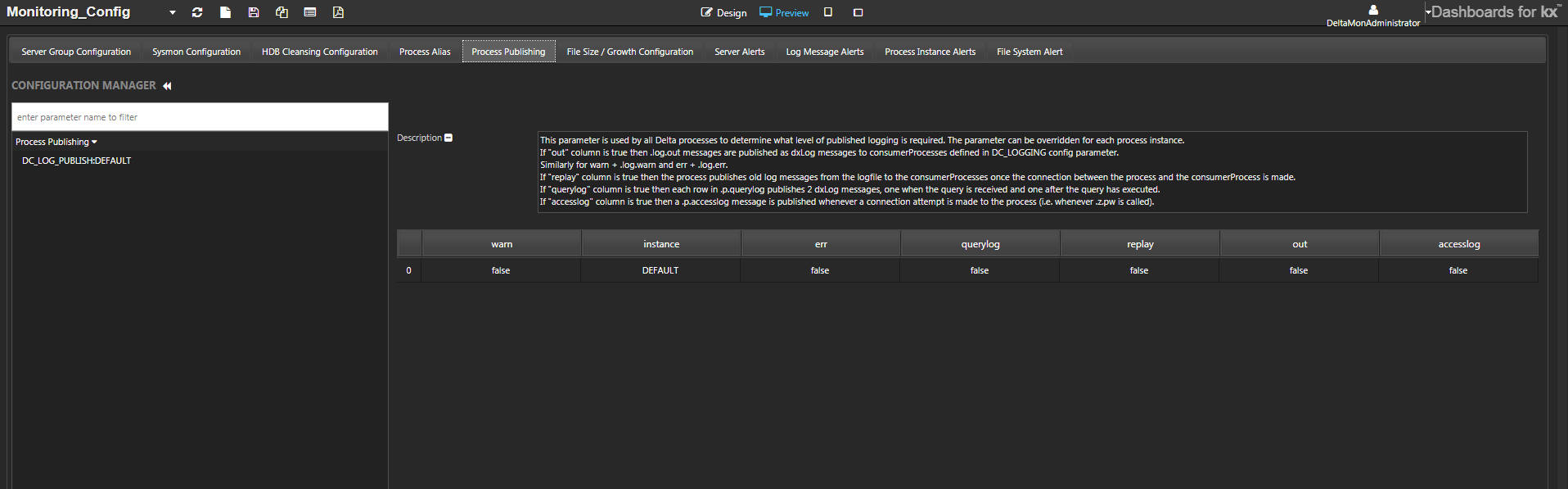Sort by the warn column header
This screenshot has height=489, width=1568.
502,244
